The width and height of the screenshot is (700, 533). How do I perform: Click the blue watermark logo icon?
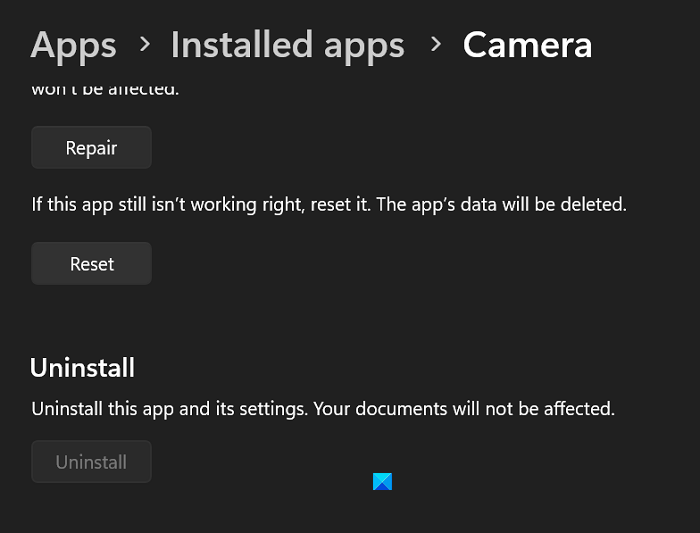(382, 481)
